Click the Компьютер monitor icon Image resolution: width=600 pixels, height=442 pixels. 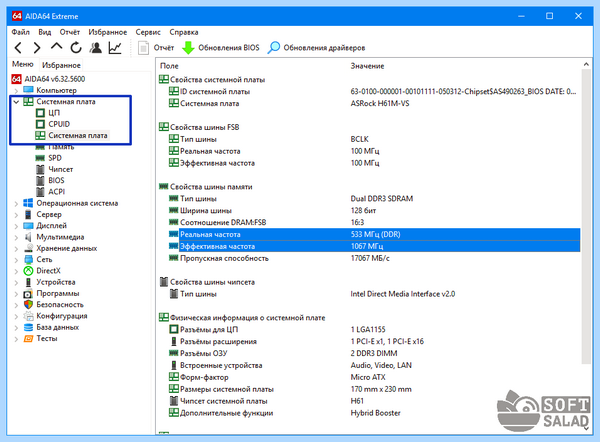28,90
